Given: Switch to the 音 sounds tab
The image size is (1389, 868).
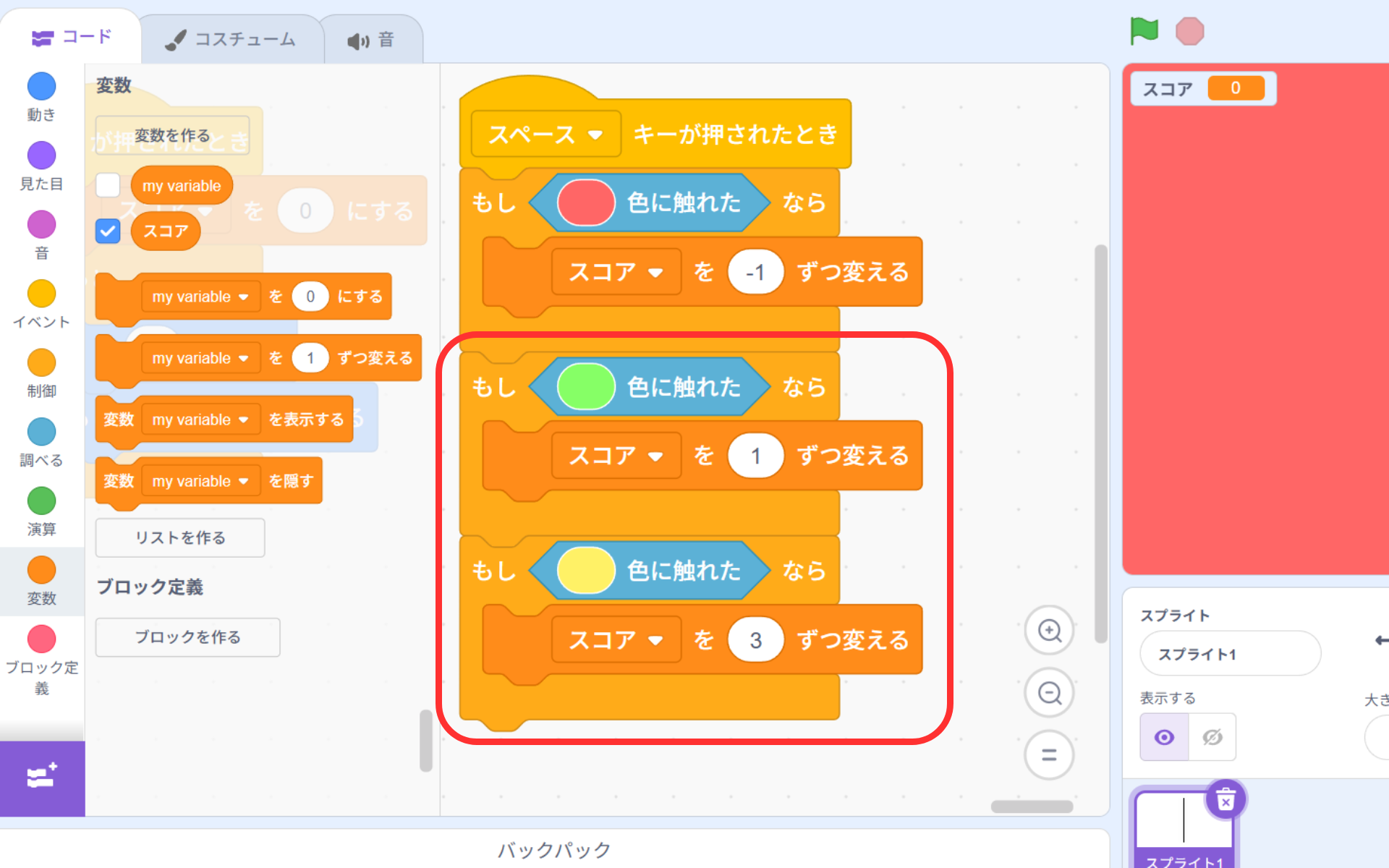Looking at the screenshot, I should coord(371,41).
